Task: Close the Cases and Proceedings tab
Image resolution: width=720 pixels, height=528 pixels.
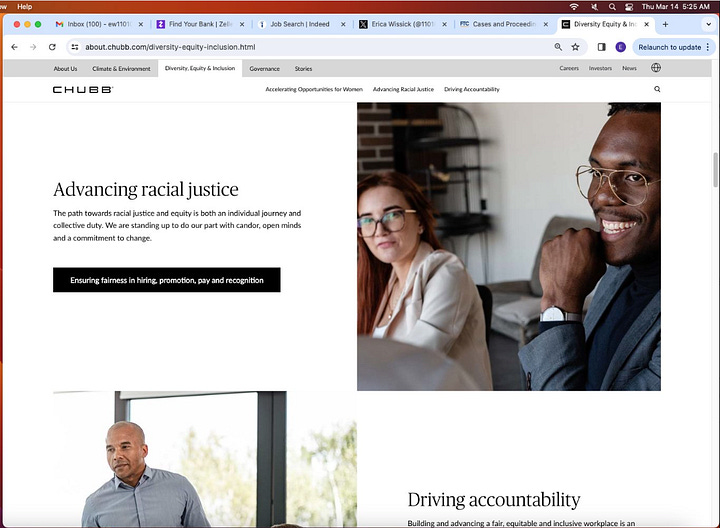Action: point(546,24)
